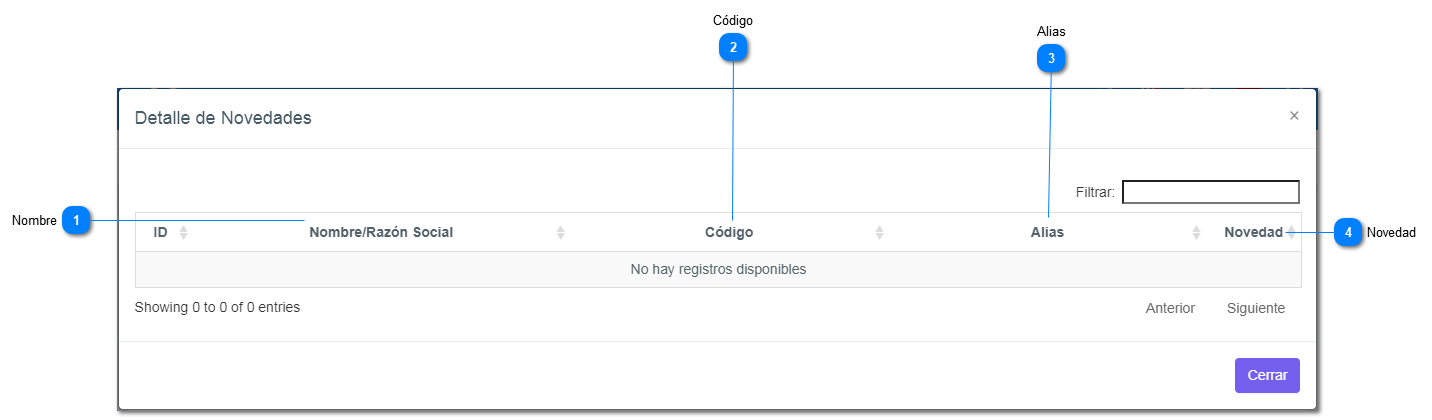1432x420 pixels.
Task: Click the Código column header text
Action: (729, 233)
